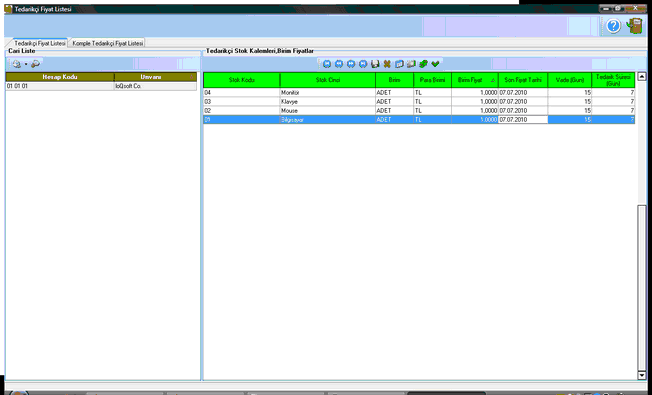Click the Vade value 15 in Mouse row
Screen dimensions: 652x395
pyautogui.click(x=570, y=111)
